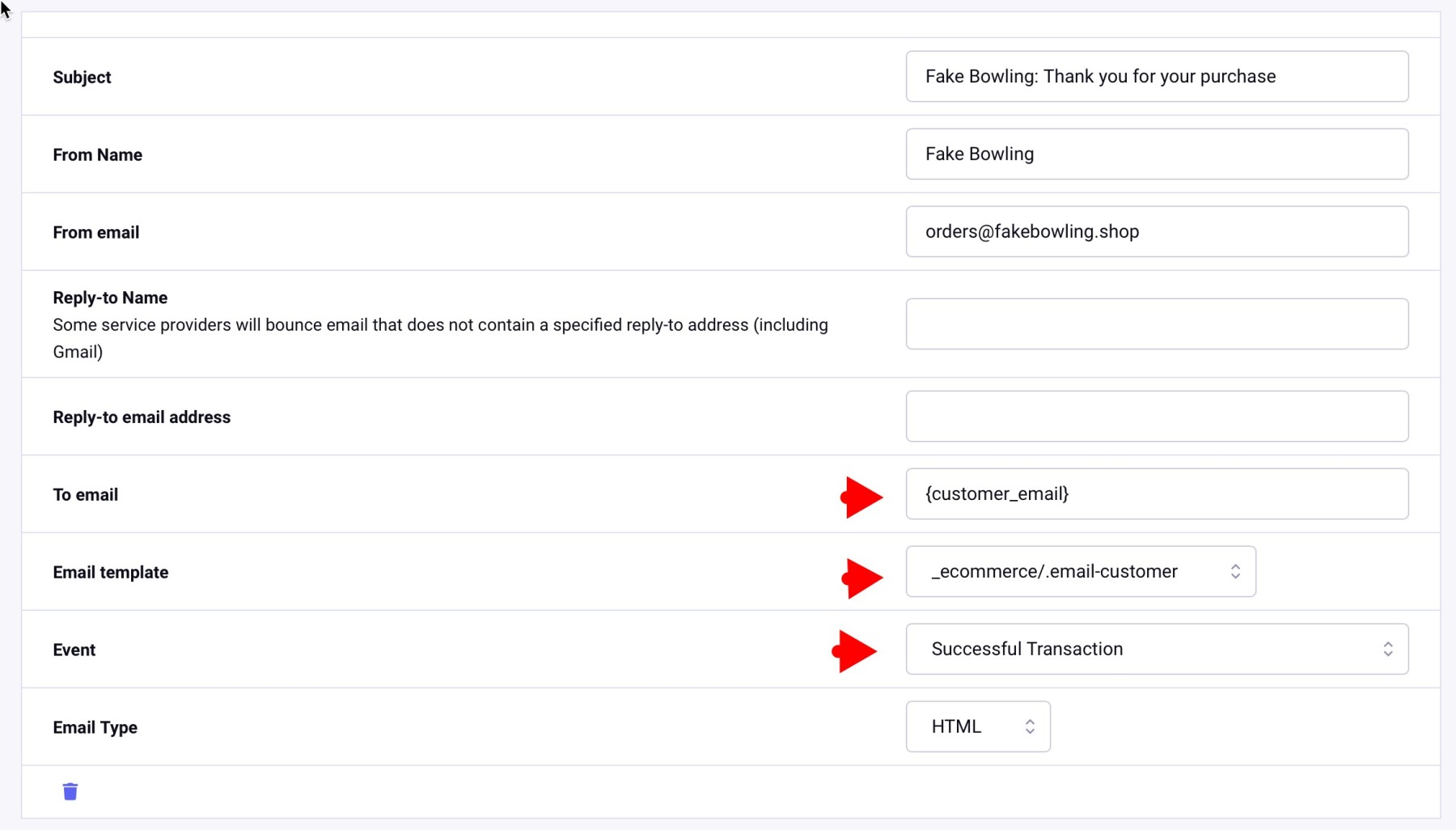Click the delete trash icon

coord(70,791)
